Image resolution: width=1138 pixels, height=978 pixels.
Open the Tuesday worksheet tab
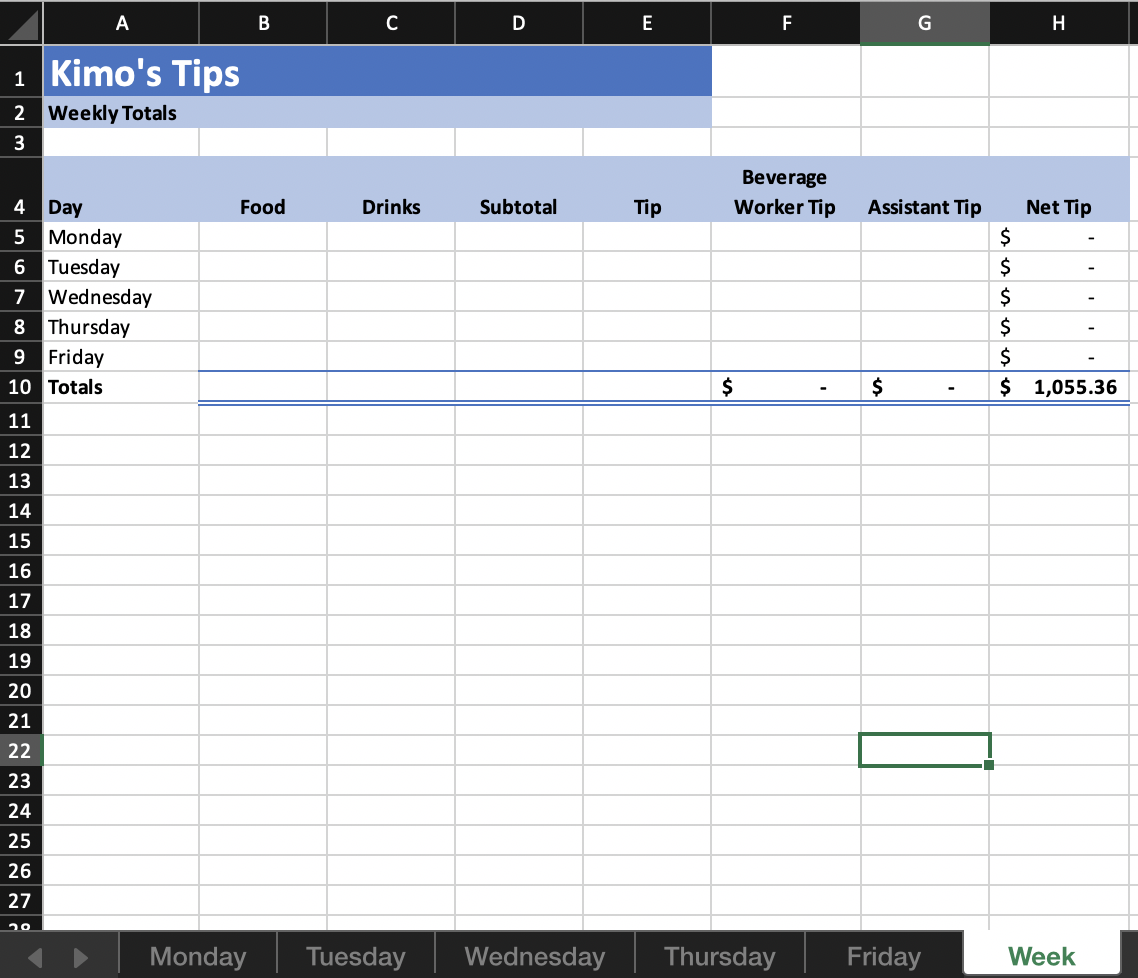point(355,956)
